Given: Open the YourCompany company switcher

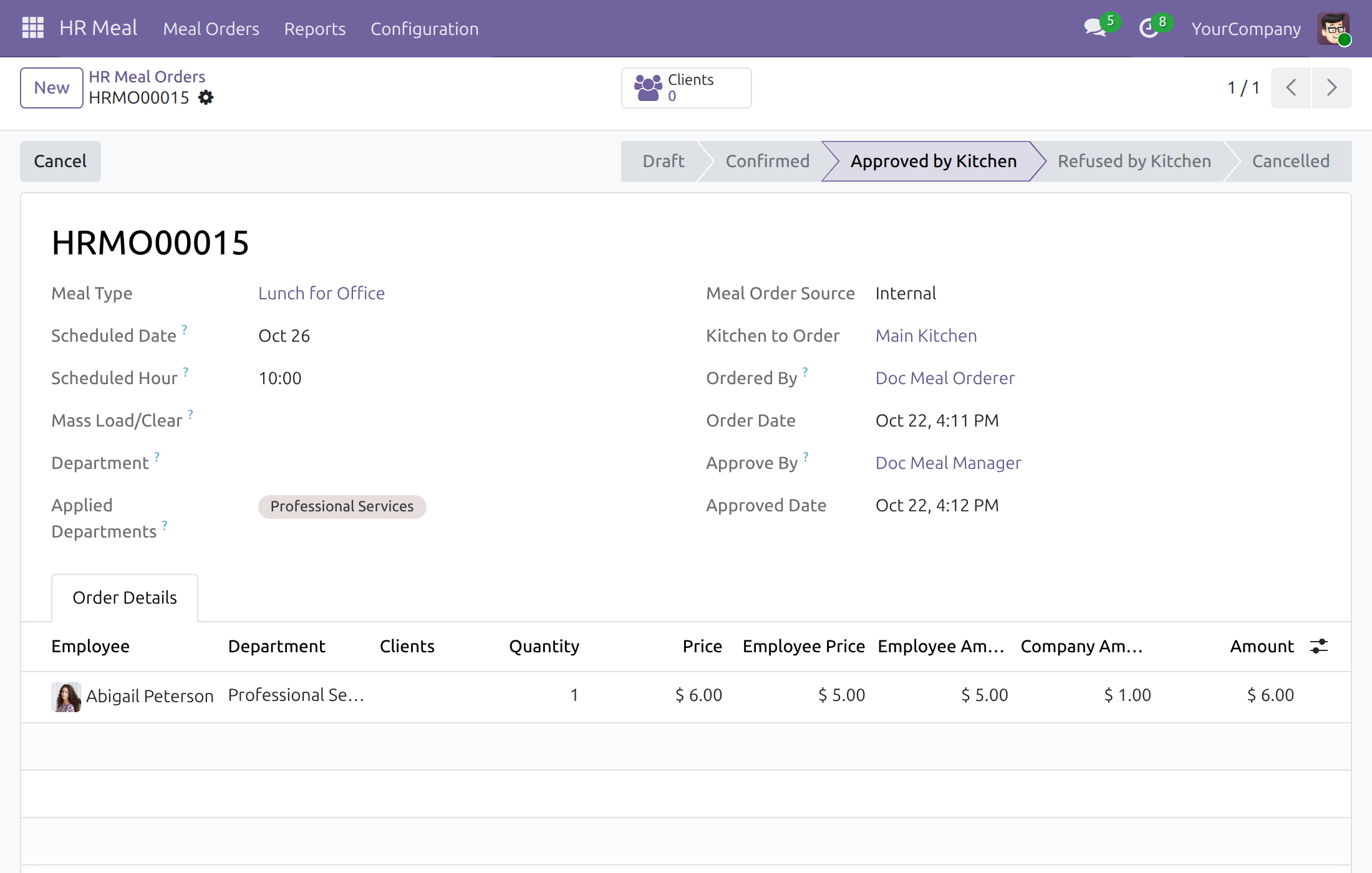Looking at the screenshot, I should [x=1245, y=29].
